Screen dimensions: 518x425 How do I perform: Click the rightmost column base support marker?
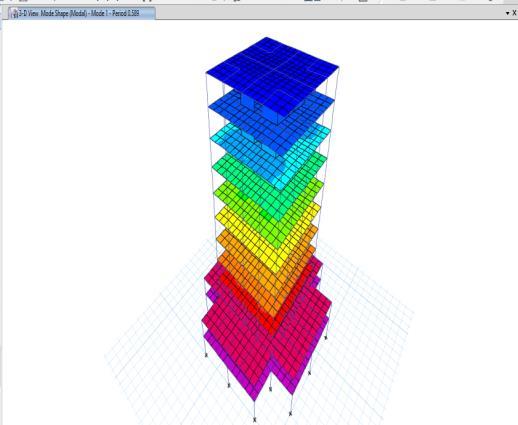pos(326,337)
